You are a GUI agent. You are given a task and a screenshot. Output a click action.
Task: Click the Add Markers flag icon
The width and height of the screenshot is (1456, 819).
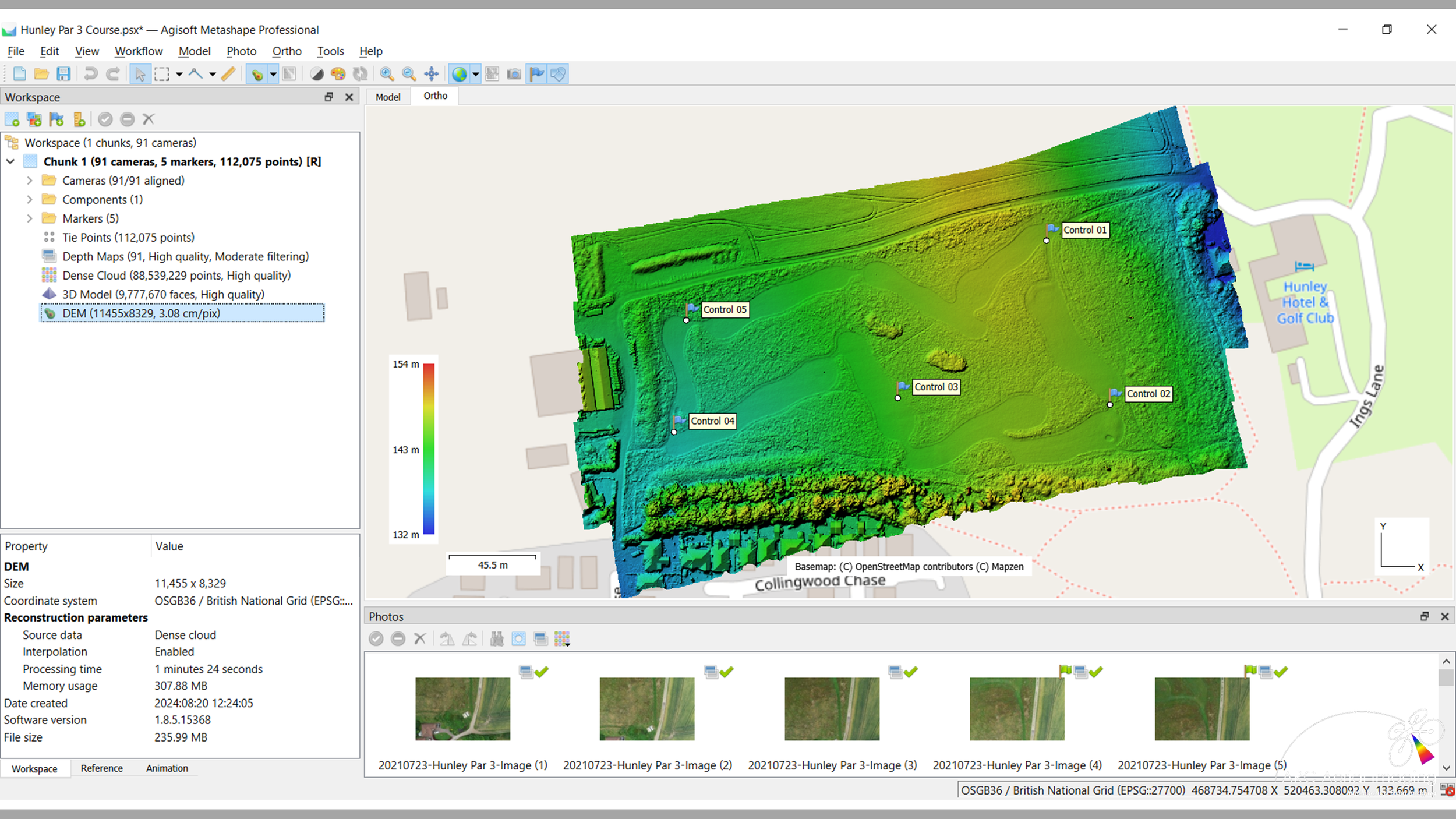click(56, 119)
